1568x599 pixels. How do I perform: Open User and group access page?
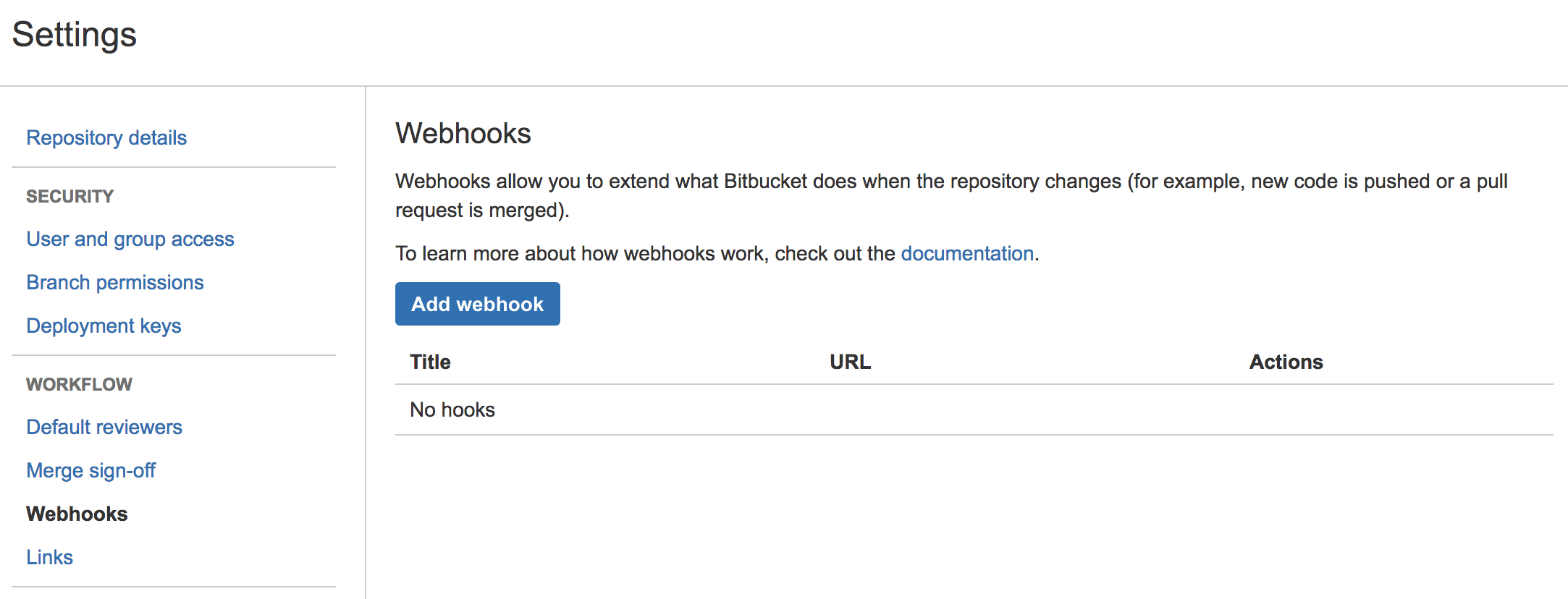point(130,239)
